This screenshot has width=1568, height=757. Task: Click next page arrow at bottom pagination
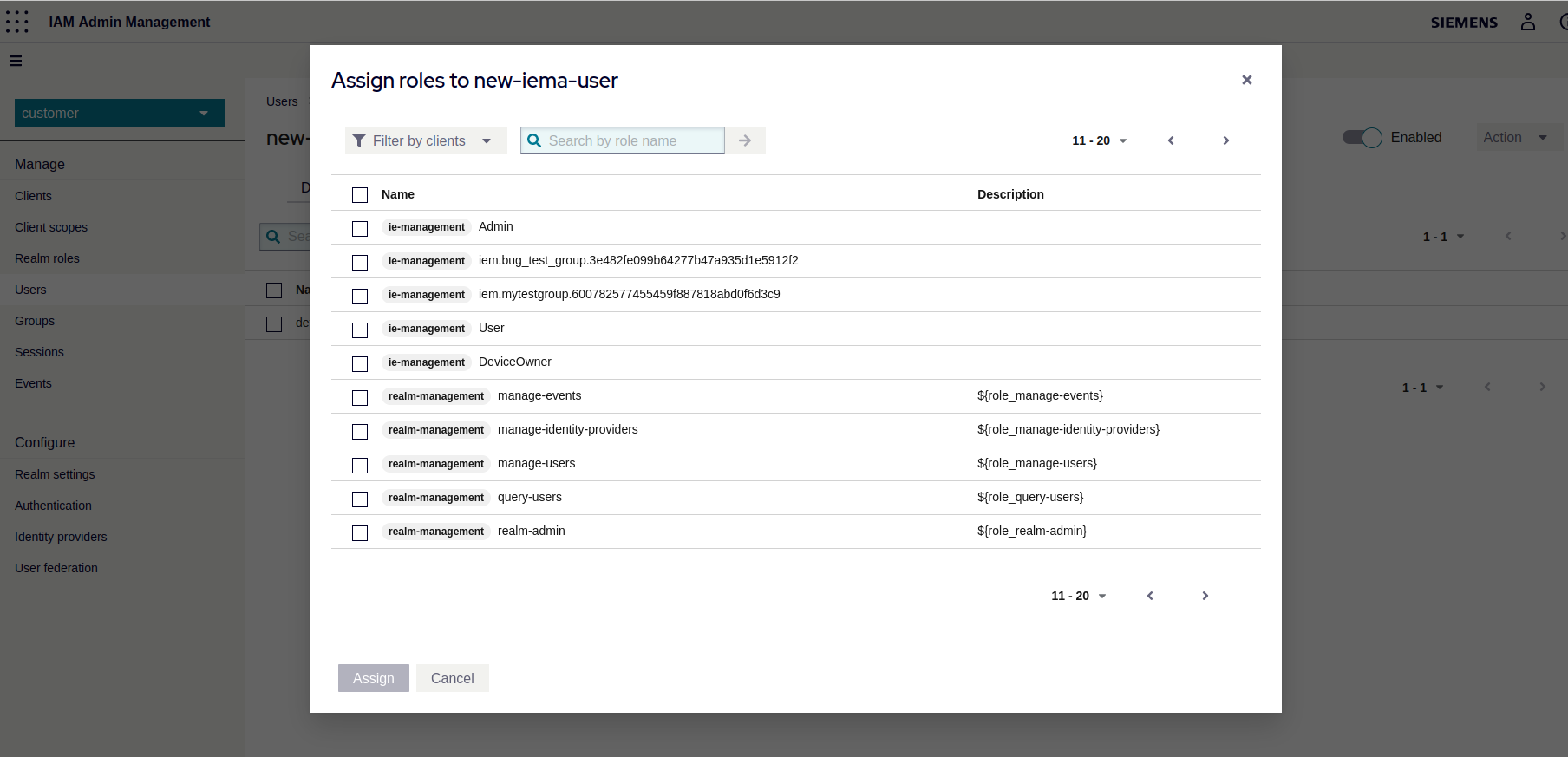[x=1205, y=596]
